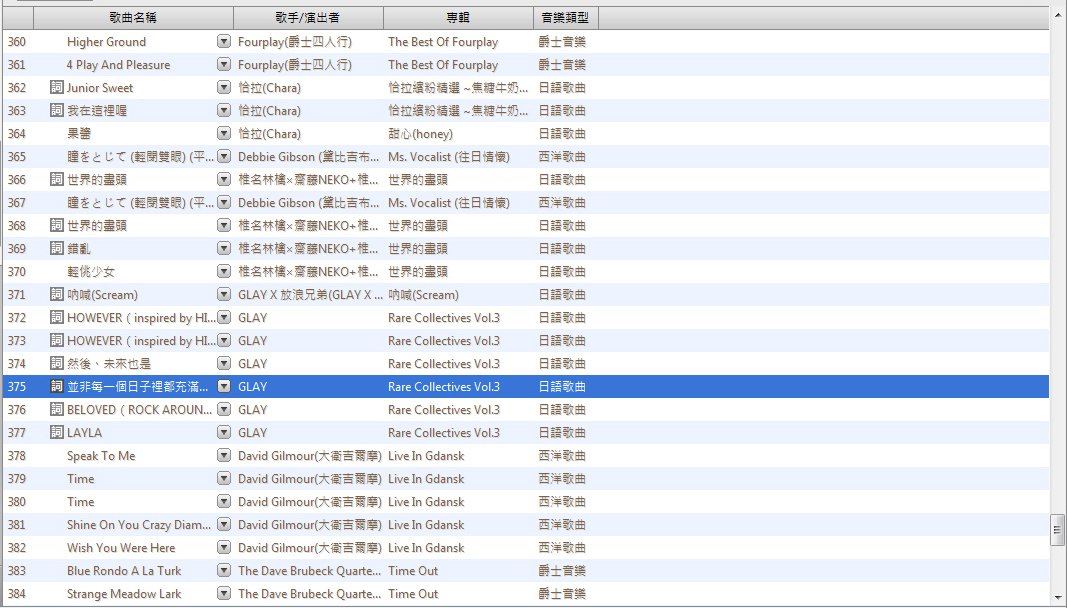
Task: Click David Gilmour artist in row 381
Action: point(310,524)
